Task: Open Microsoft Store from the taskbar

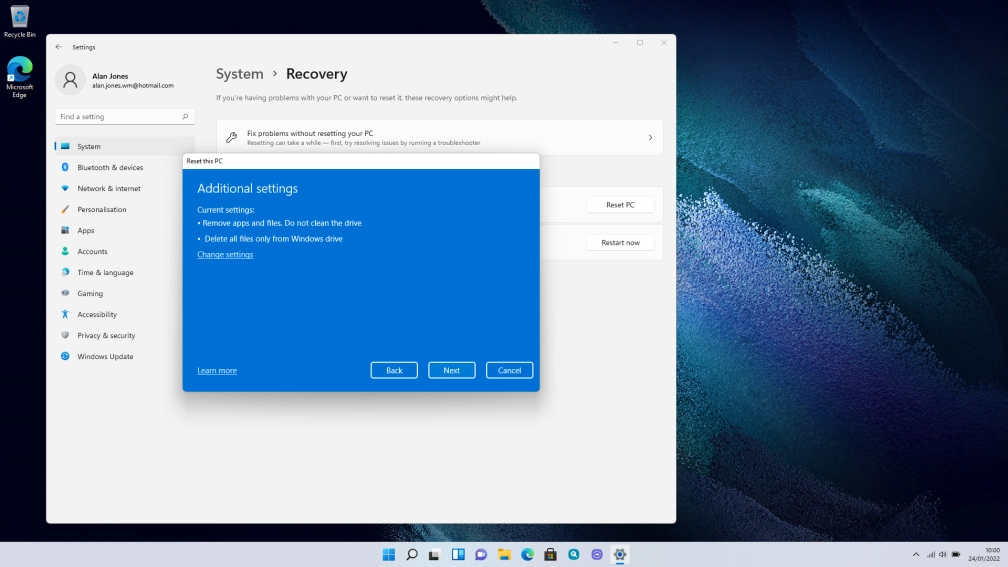Action: (x=550, y=555)
